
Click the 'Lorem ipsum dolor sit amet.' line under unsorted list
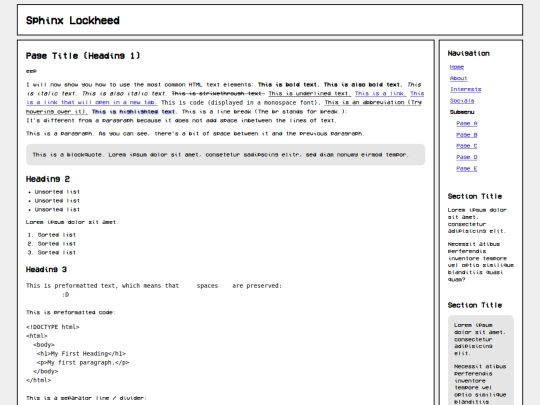[x=72, y=222]
